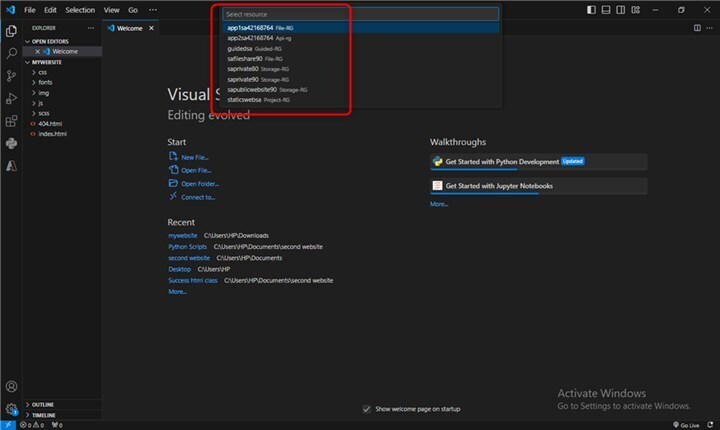Switch to the Welcome editor tab
This screenshot has width=720, height=430.
point(130,28)
